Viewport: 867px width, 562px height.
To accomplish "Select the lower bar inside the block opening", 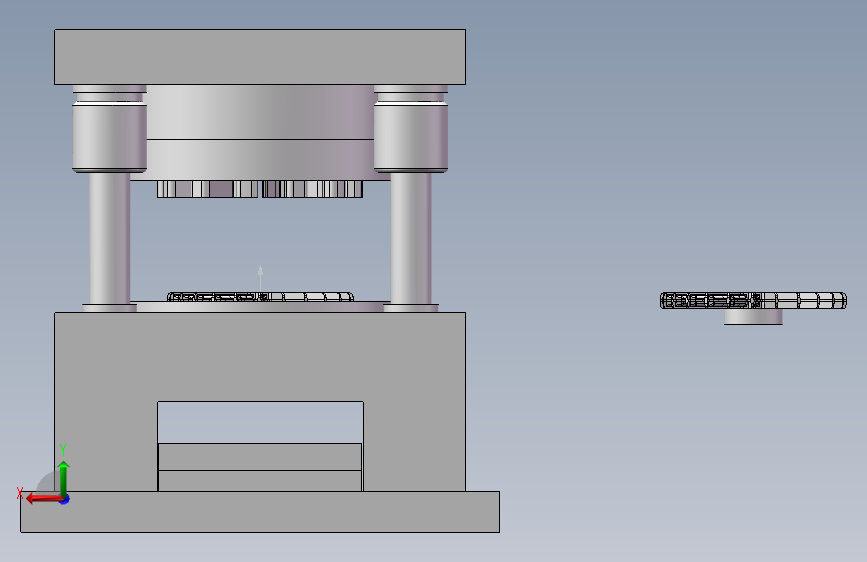I will pos(260,481).
